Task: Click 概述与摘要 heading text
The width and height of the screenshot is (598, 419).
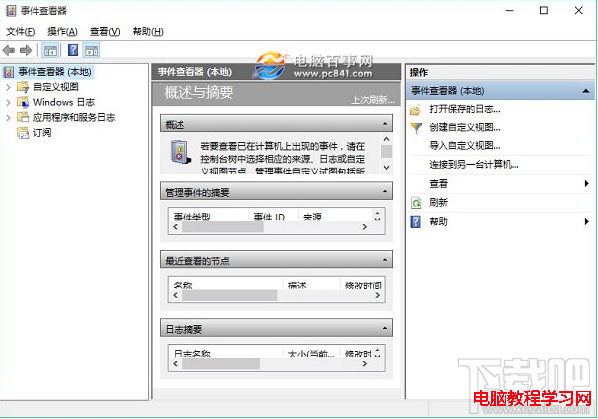Action: coord(199,92)
